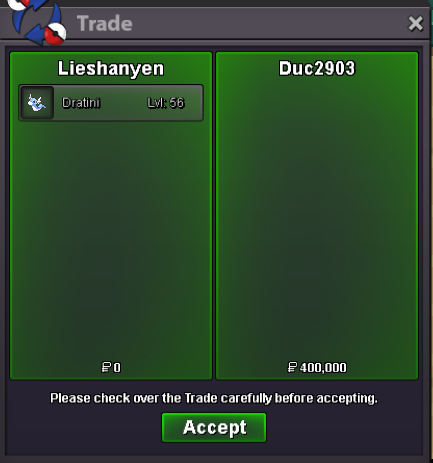Click the Lvl: 56 level text

(166, 103)
